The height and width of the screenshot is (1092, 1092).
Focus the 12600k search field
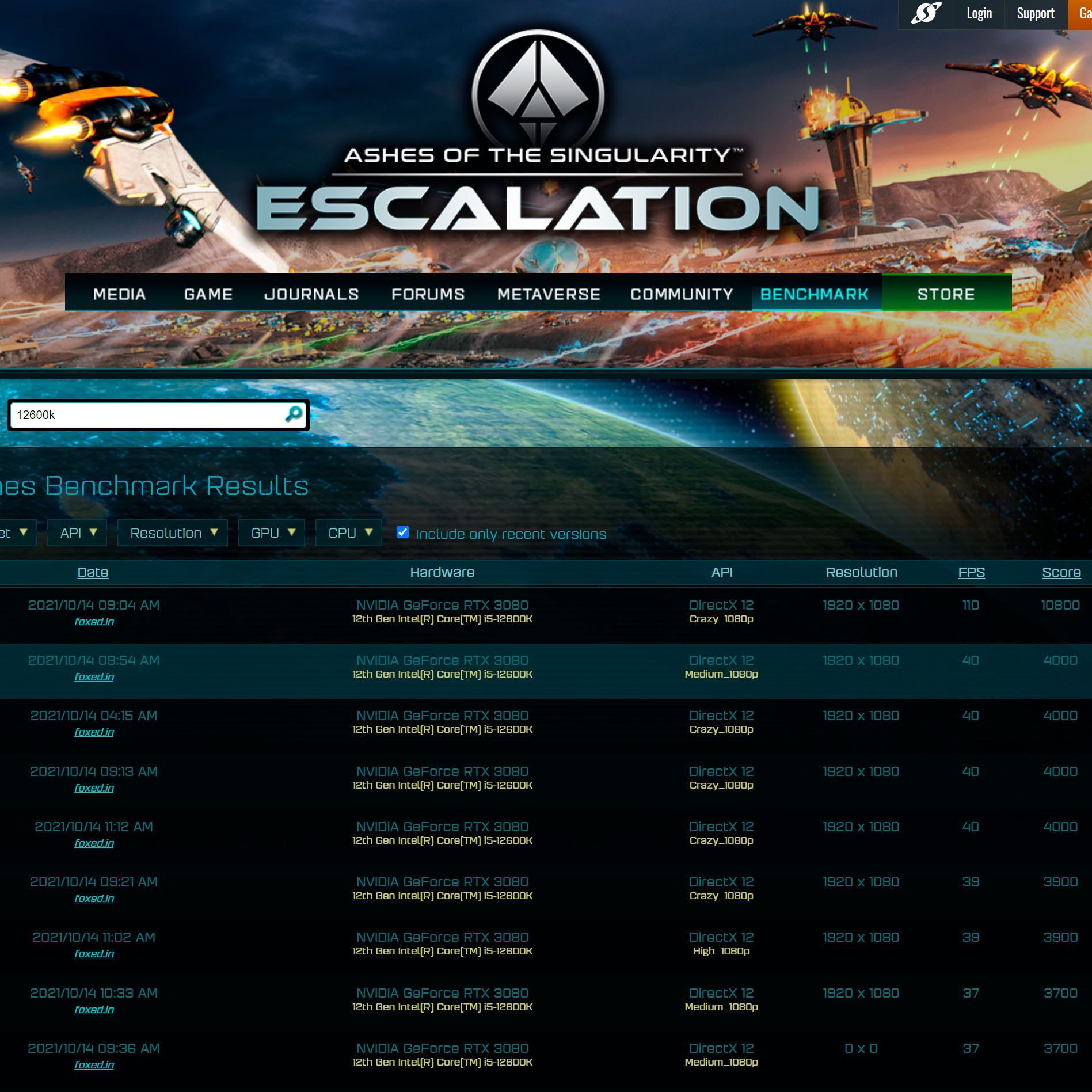pos(150,415)
